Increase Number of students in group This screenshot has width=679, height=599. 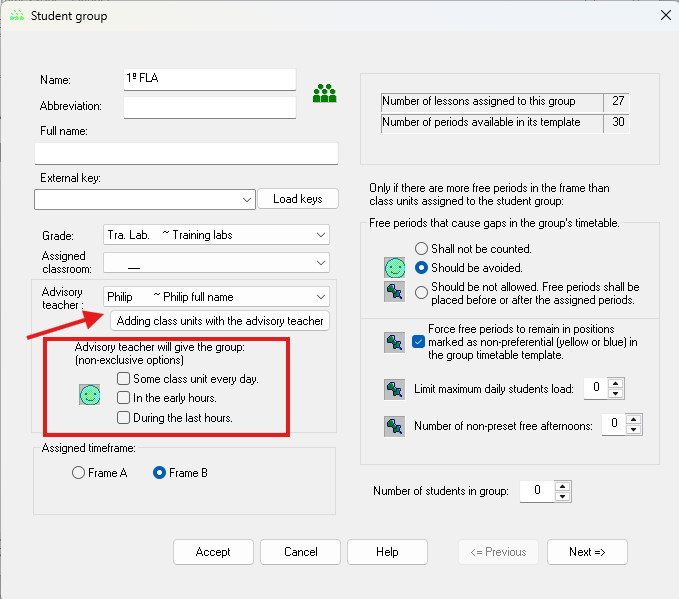click(563, 486)
